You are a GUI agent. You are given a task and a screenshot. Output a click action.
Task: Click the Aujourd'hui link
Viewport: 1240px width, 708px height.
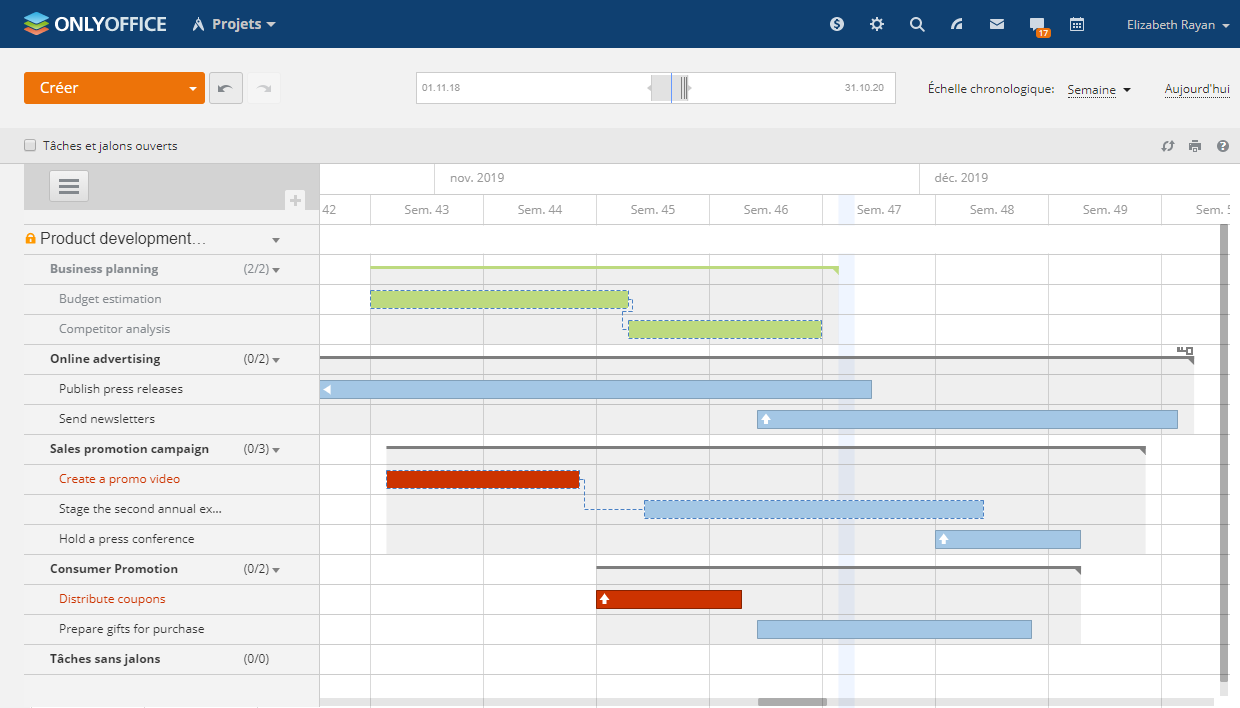point(1196,89)
